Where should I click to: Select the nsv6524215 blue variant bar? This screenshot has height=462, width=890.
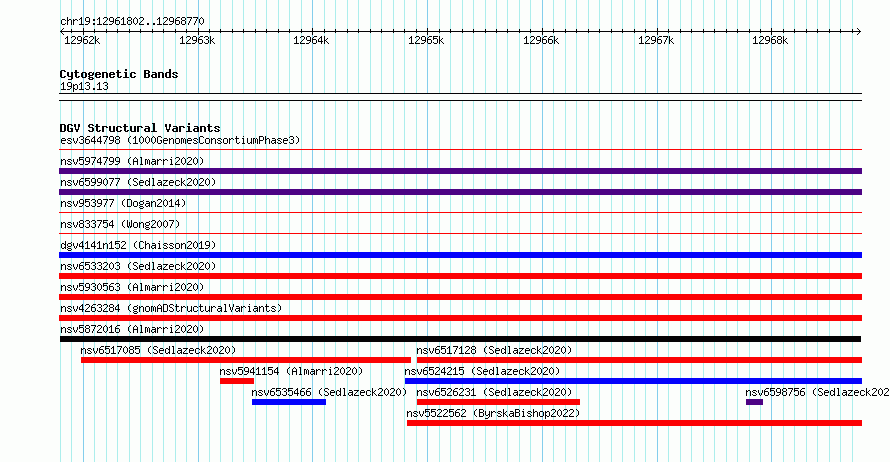click(x=633, y=381)
